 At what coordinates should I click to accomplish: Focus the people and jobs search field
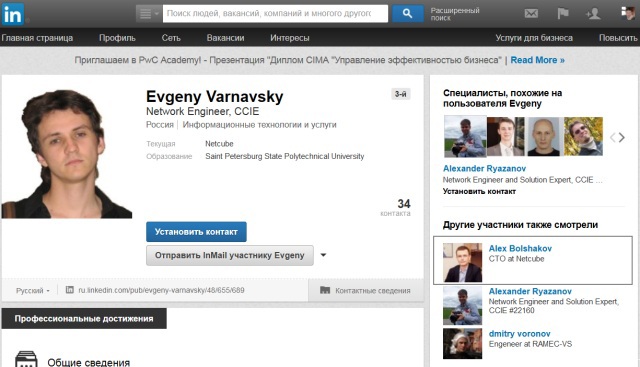[276, 13]
